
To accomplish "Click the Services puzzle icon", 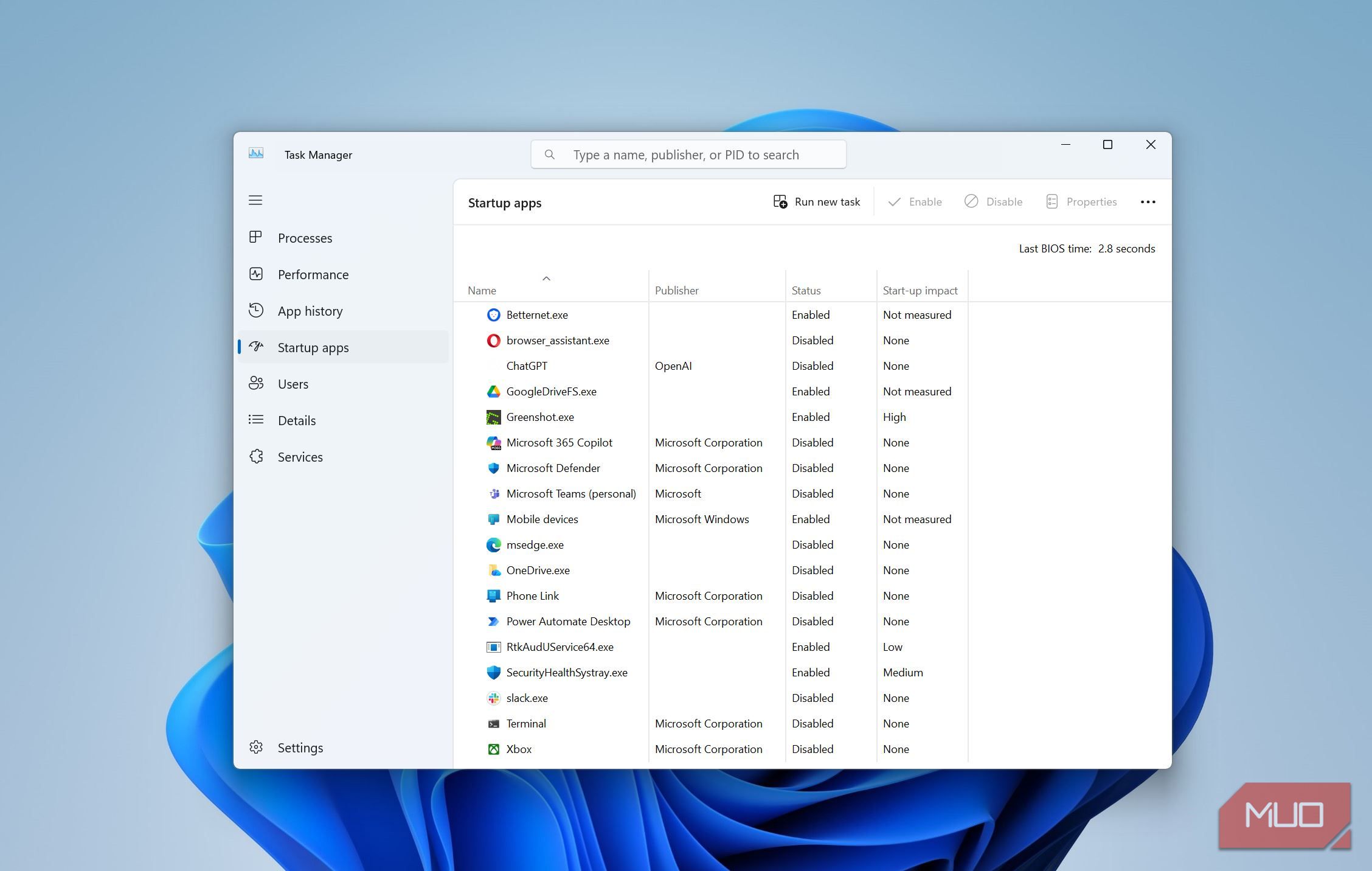I will pyautogui.click(x=256, y=456).
